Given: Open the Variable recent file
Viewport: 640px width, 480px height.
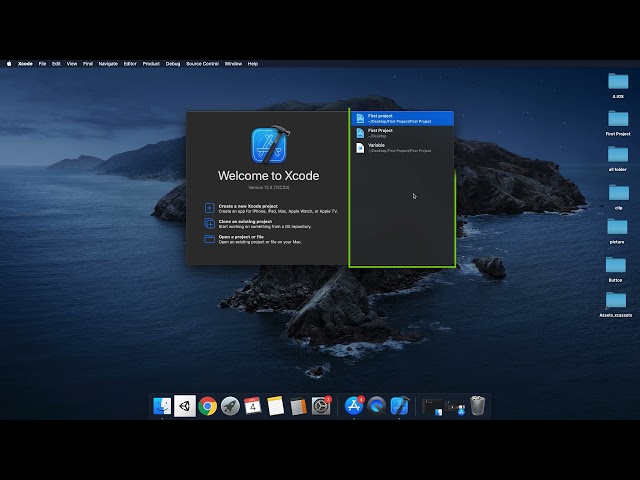Looking at the screenshot, I should pyautogui.click(x=402, y=148).
